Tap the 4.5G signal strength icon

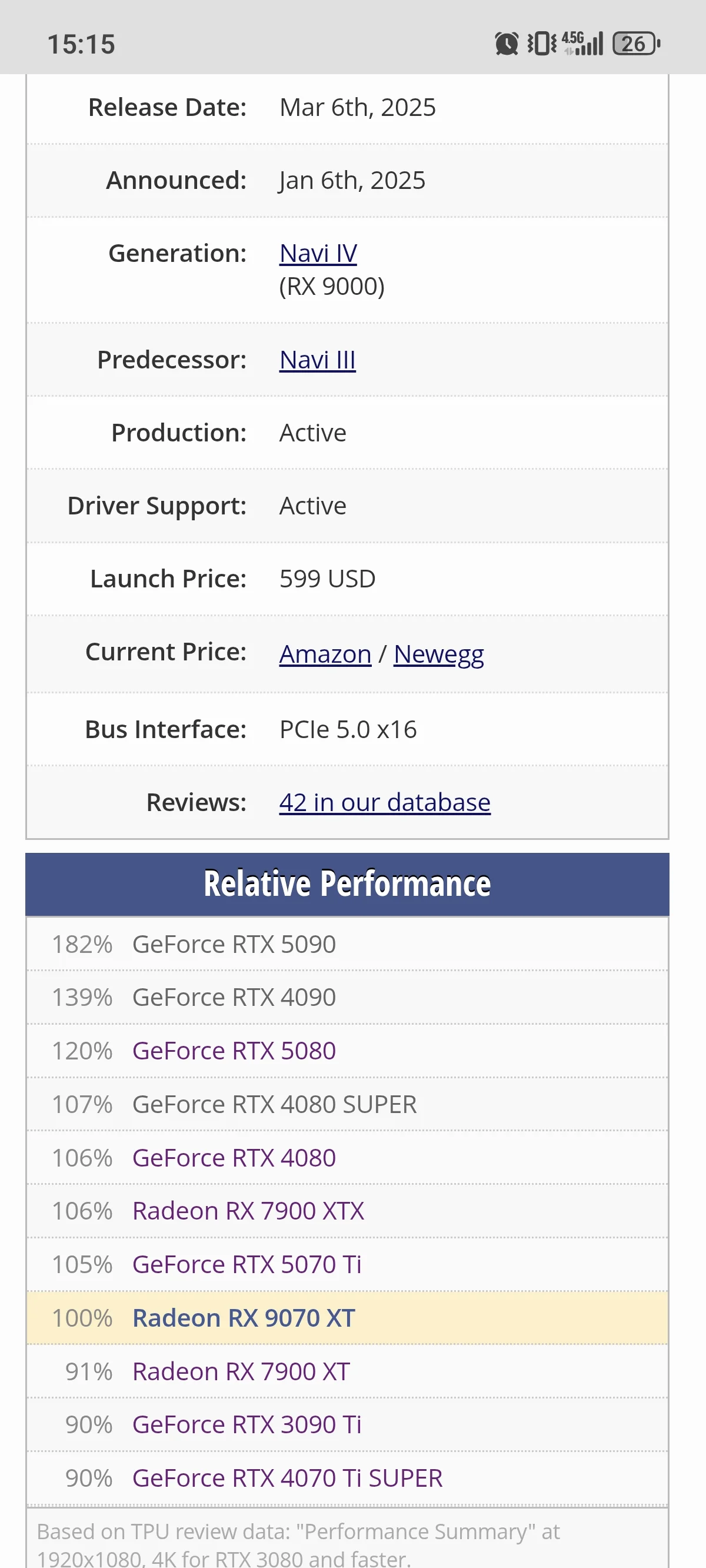(x=582, y=44)
